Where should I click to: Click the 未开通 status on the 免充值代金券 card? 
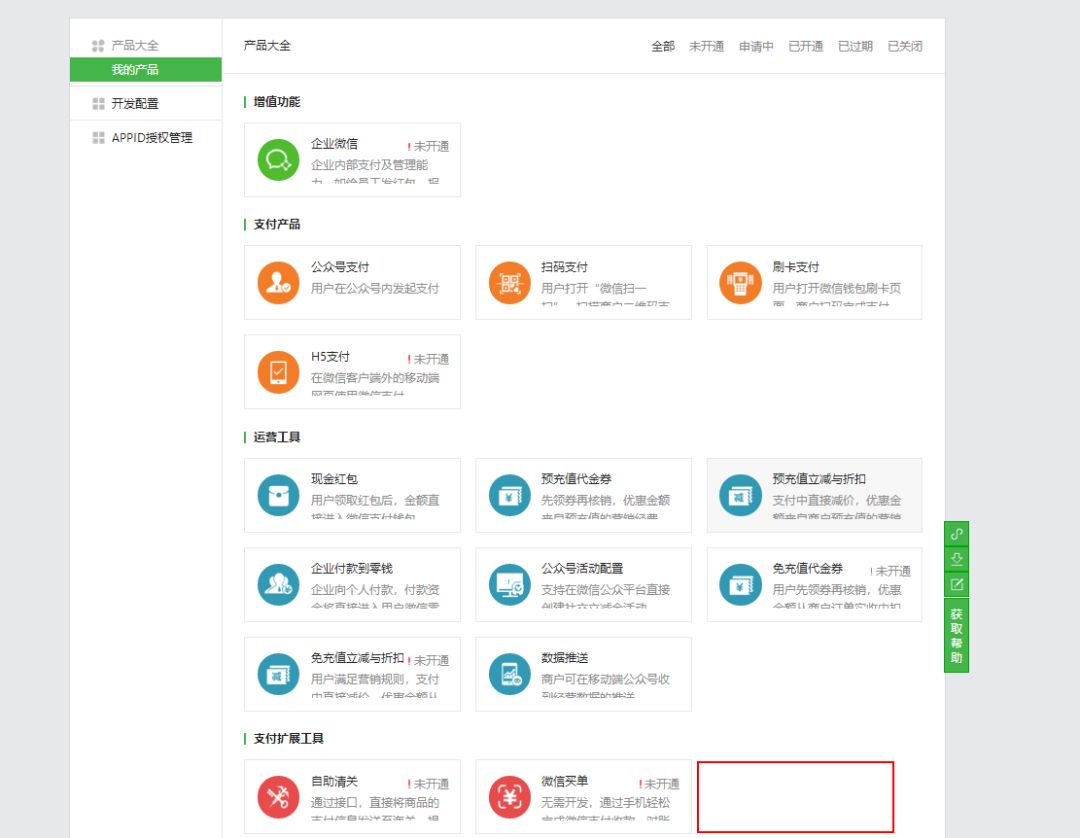pyautogui.click(x=891, y=571)
